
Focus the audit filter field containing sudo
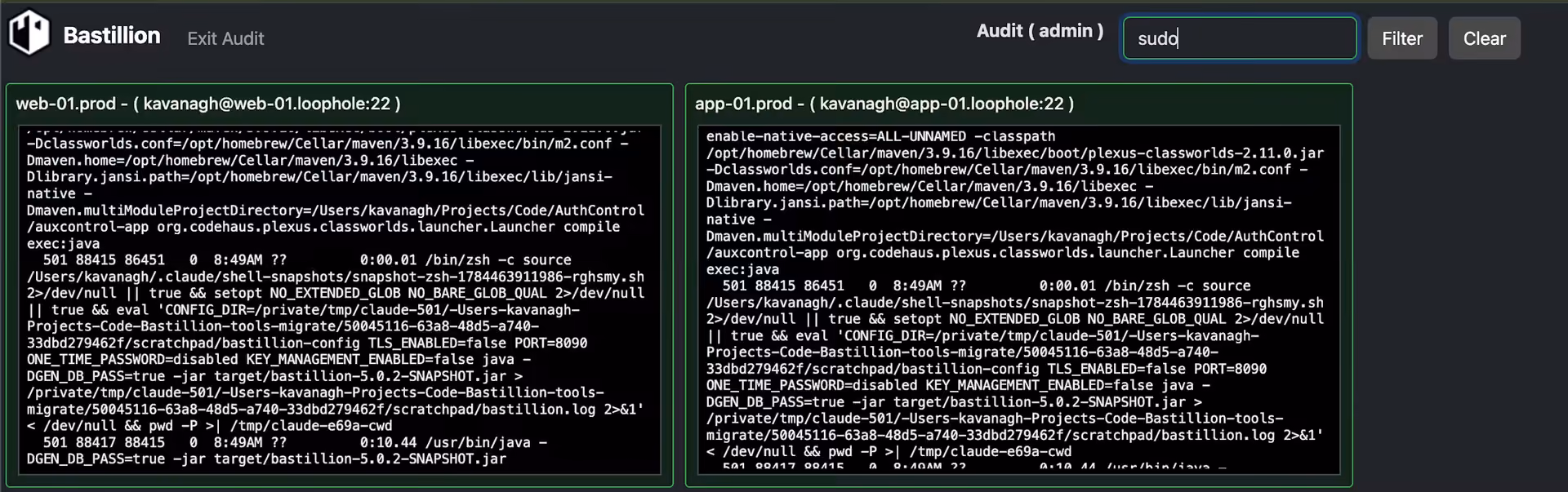[1240, 38]
